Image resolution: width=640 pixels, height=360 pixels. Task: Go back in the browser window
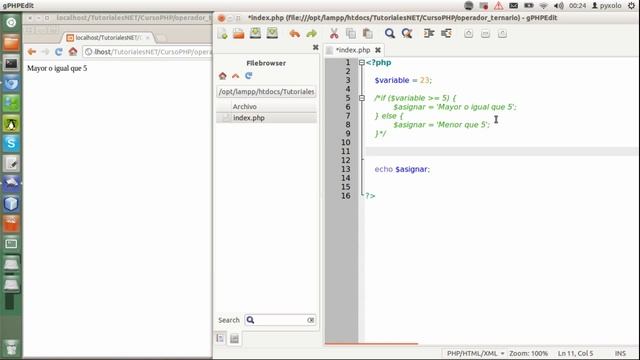[32, 51]
